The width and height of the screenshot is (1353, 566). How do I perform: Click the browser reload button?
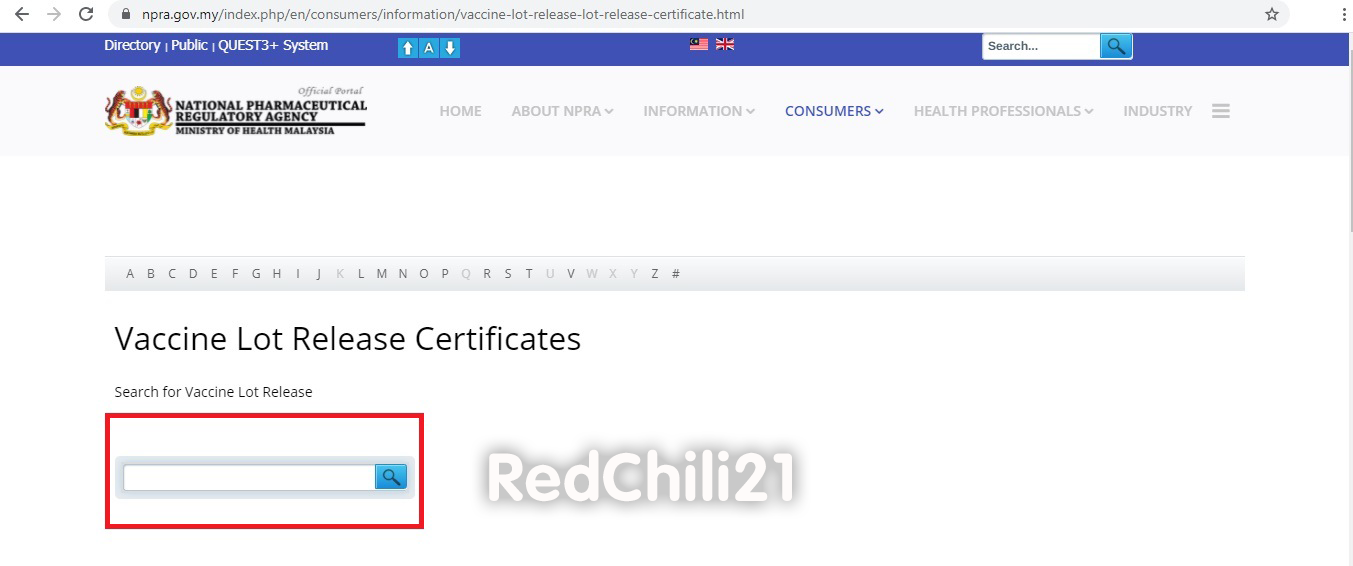[86, 14]
